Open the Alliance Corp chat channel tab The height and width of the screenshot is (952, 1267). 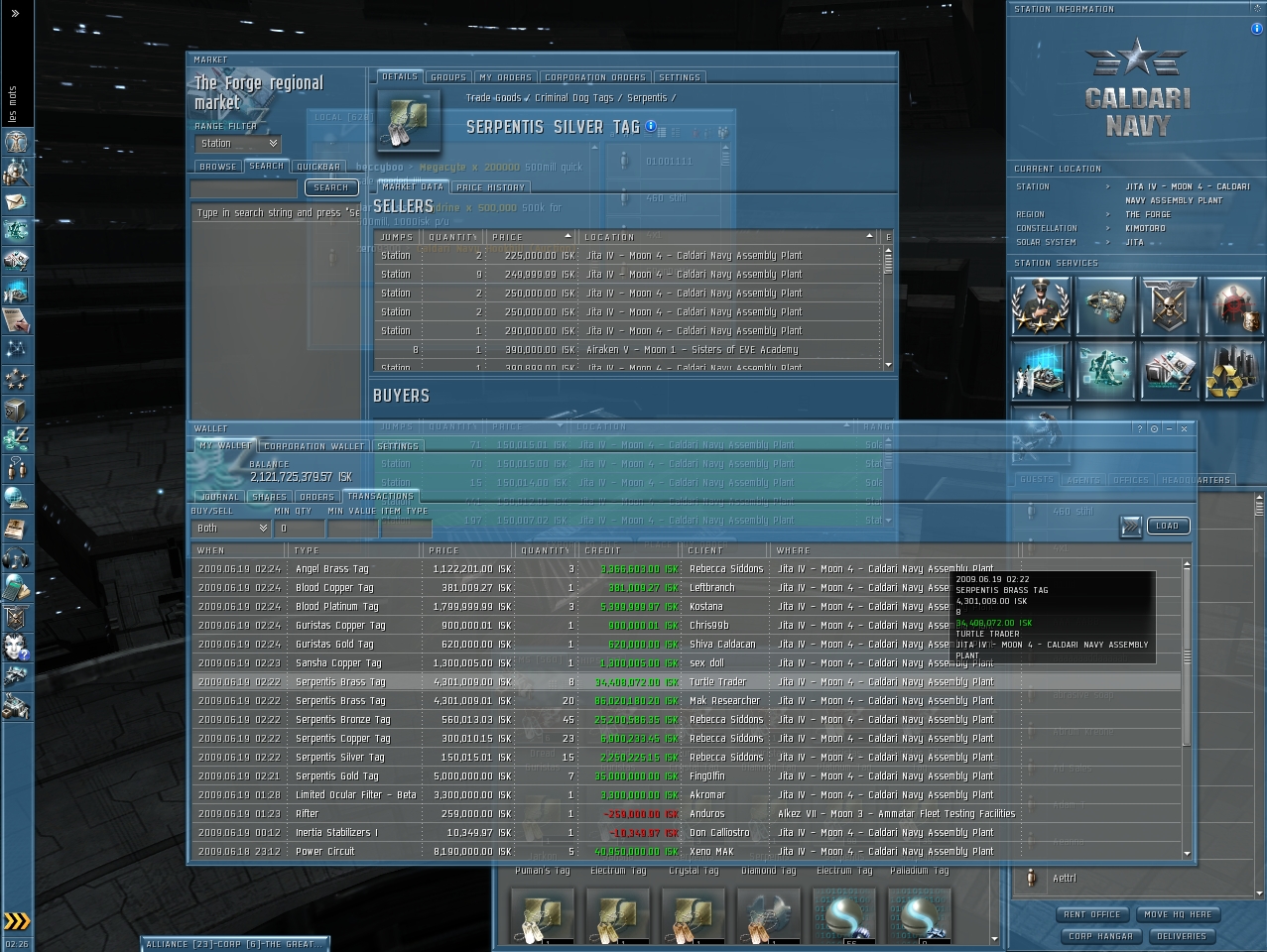[x=235, y=944]
